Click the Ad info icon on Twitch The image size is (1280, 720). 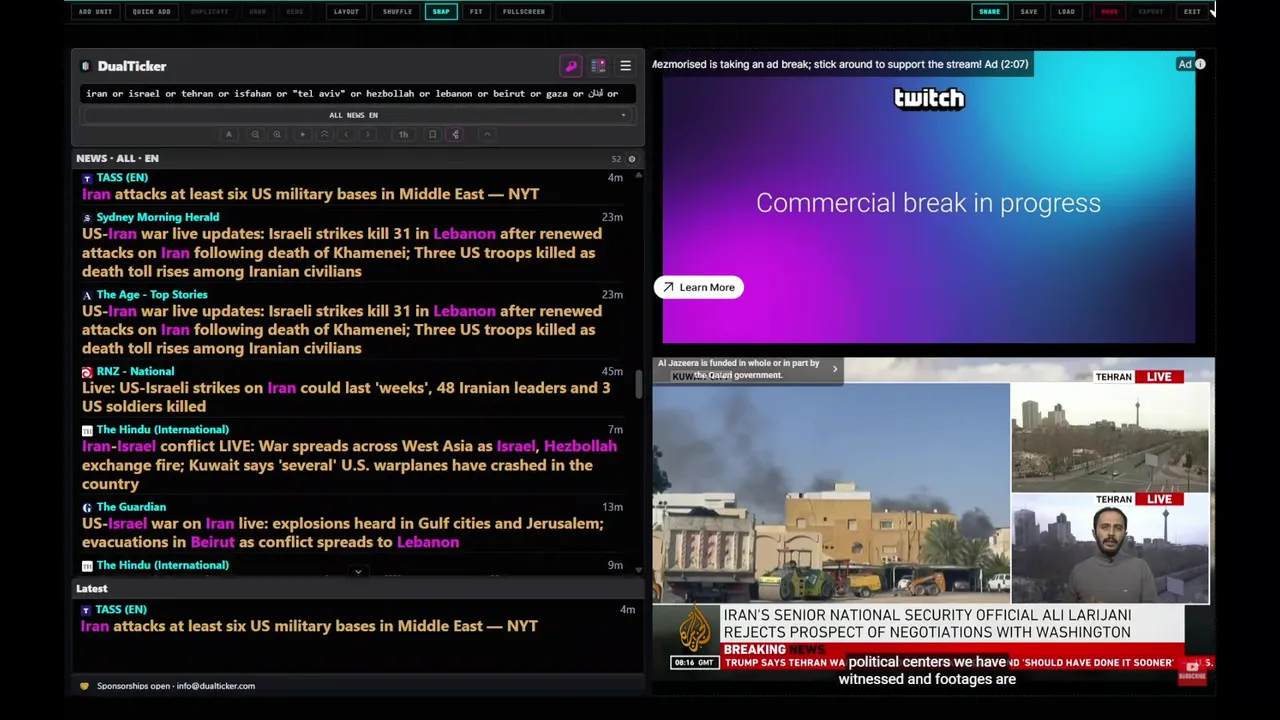[1200, 64]
